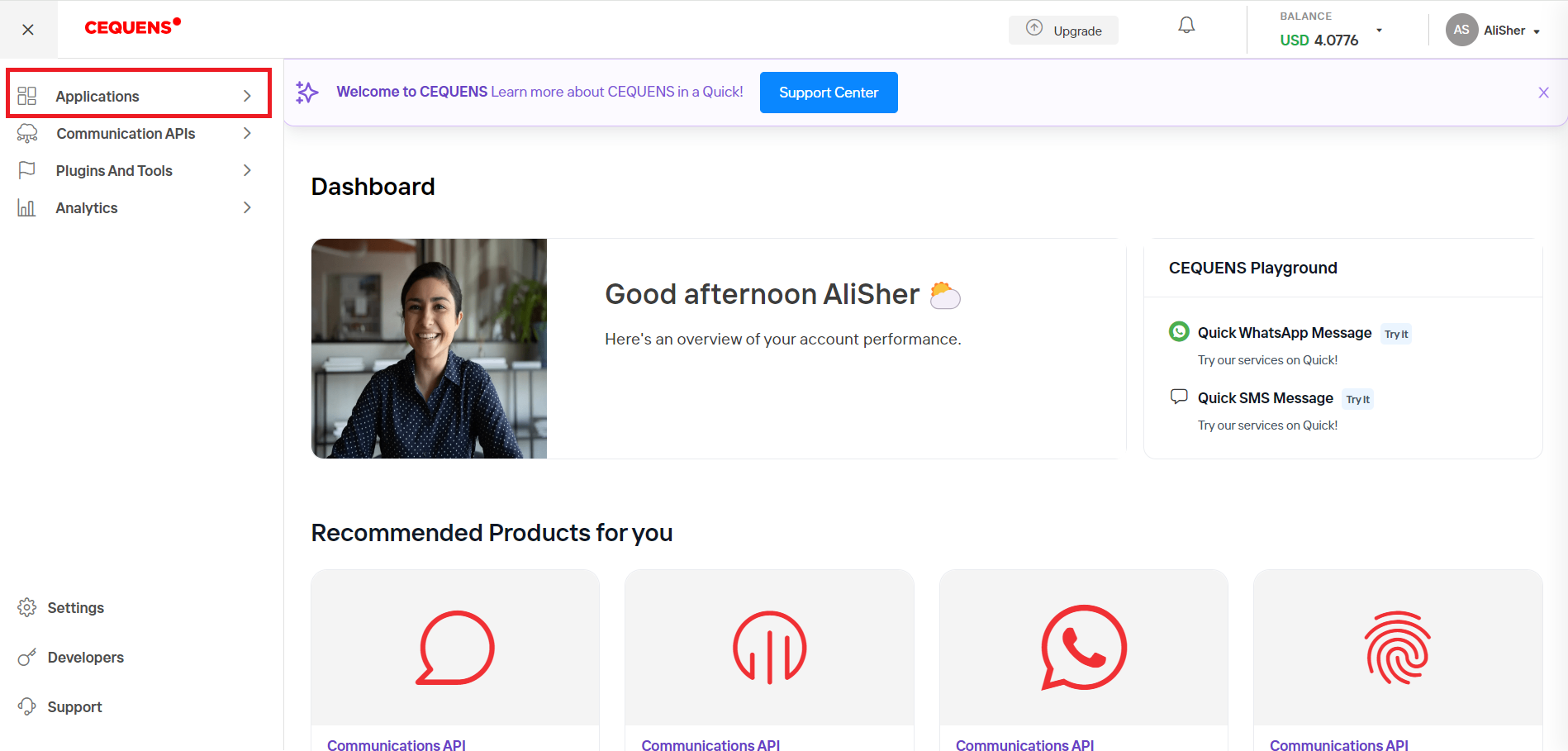
Task: Click 'Good afternoon AliSher' greeting
Action: (762, 294)
